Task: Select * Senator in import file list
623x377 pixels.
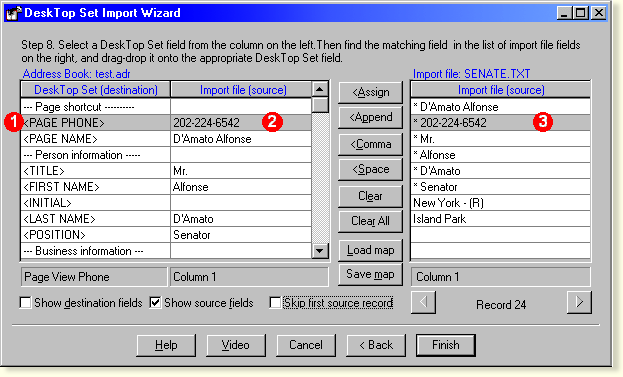Action: point(501,187)
